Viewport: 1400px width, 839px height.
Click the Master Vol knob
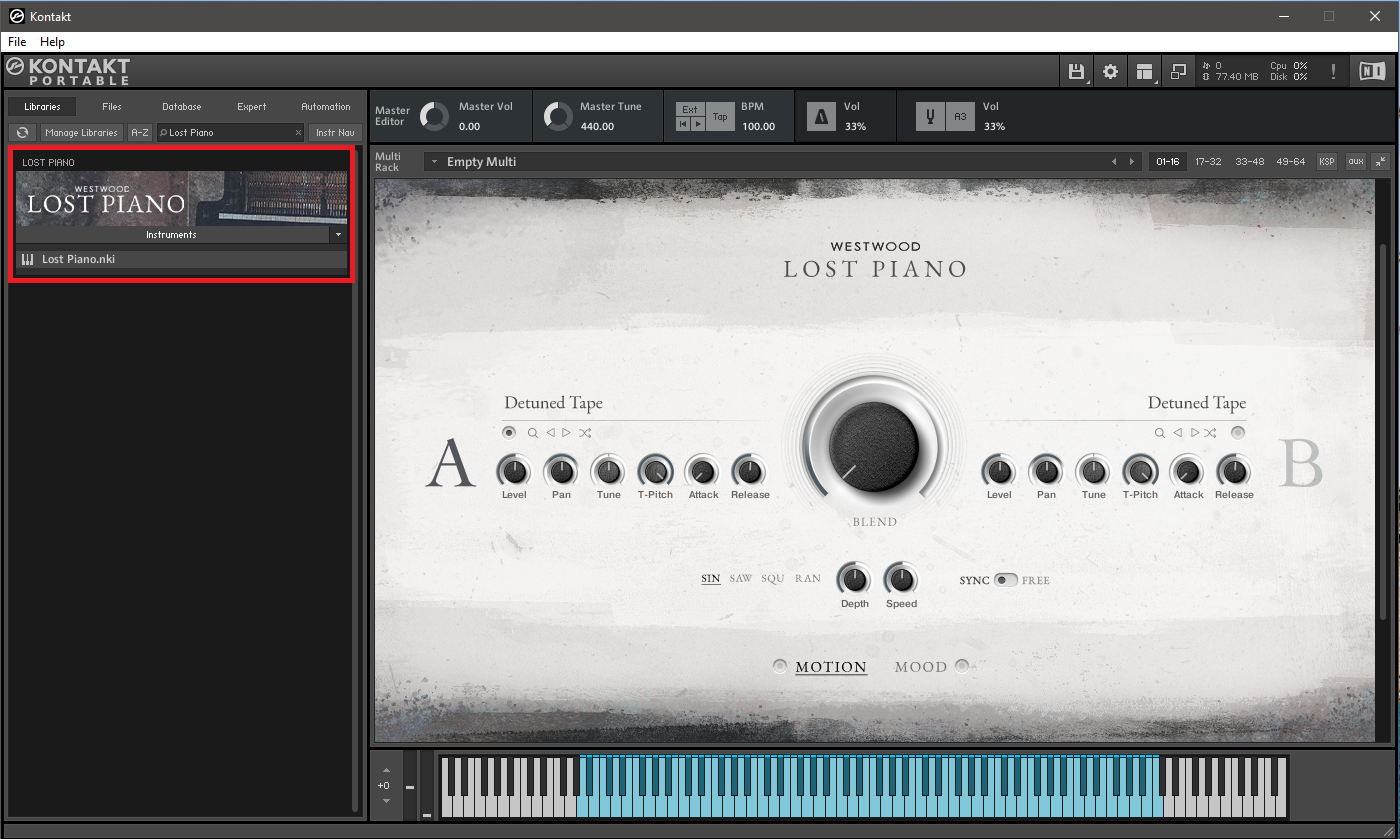(434, 117)
